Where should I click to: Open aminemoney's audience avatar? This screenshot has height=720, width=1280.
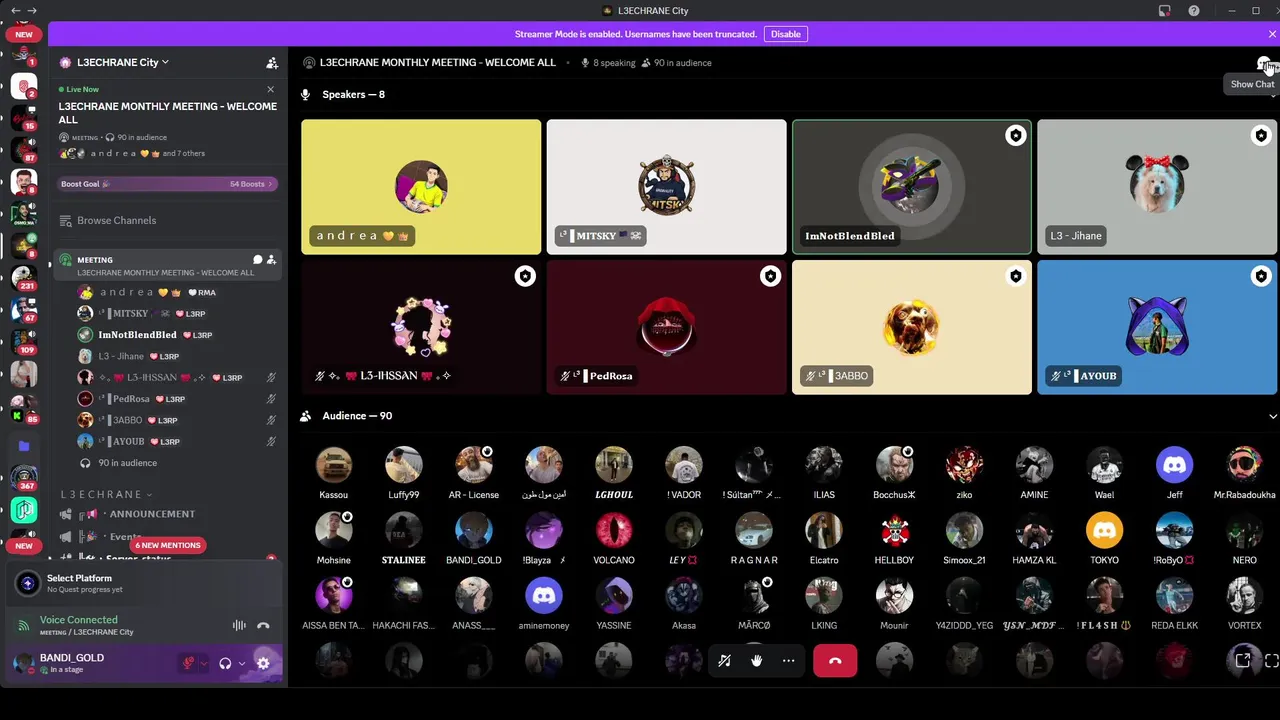coord(544,596)
